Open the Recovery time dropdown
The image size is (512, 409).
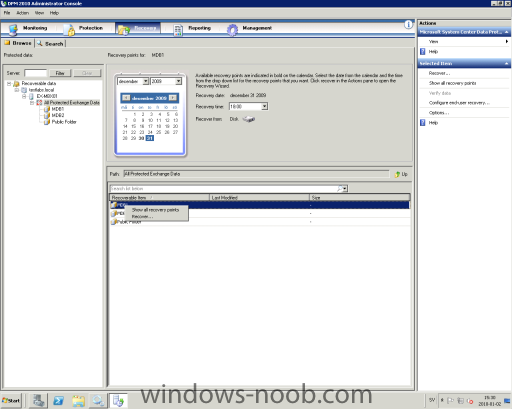point(264,106)
